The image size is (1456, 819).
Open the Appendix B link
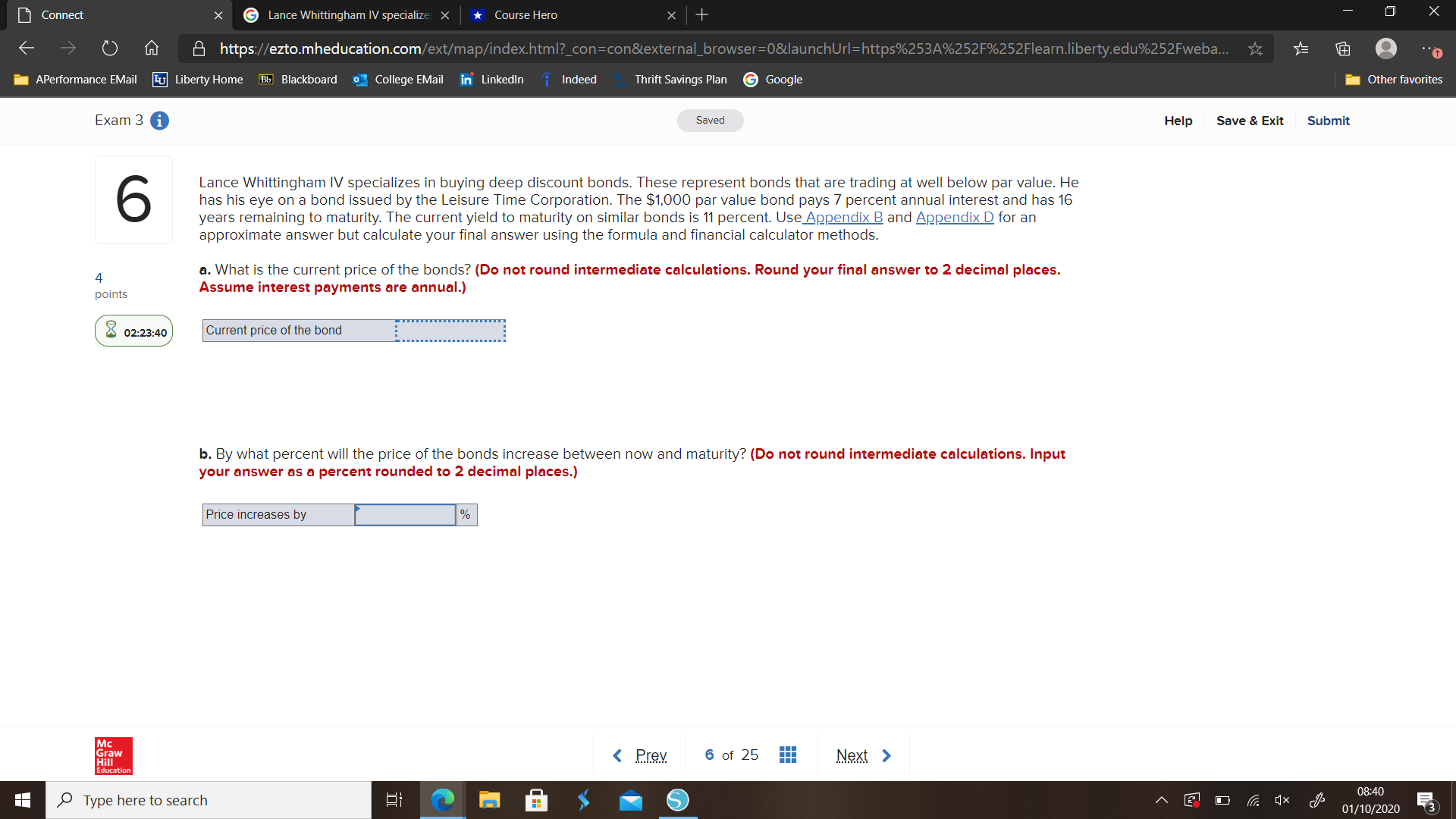pyautogui.click(x=843, y=217)
